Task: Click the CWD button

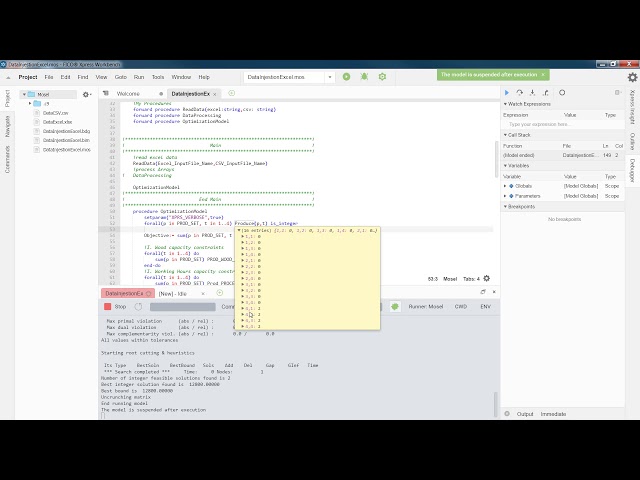Action: tap(461, 307)
